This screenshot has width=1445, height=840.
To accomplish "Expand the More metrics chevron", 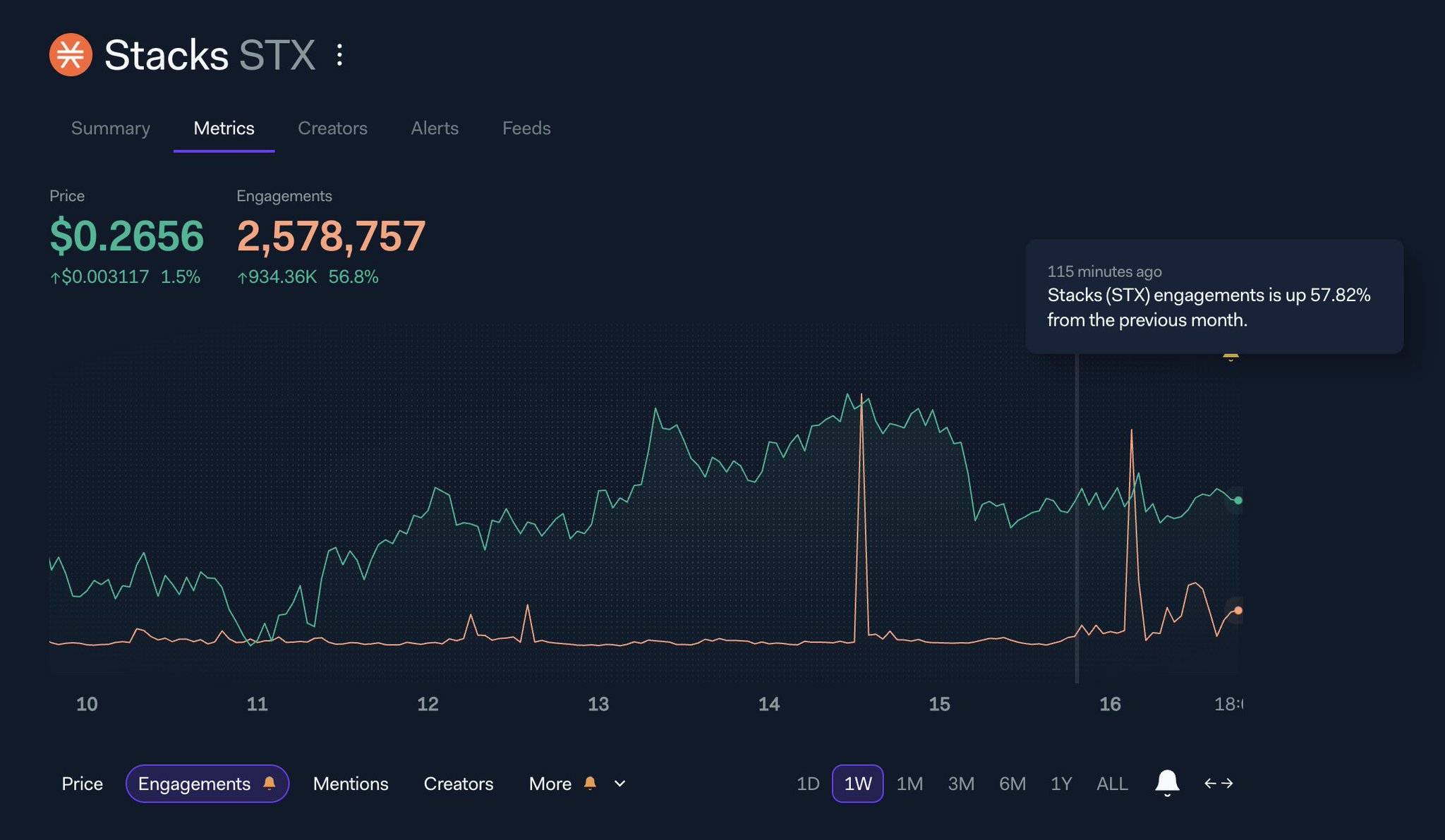I will click(620, 784).
